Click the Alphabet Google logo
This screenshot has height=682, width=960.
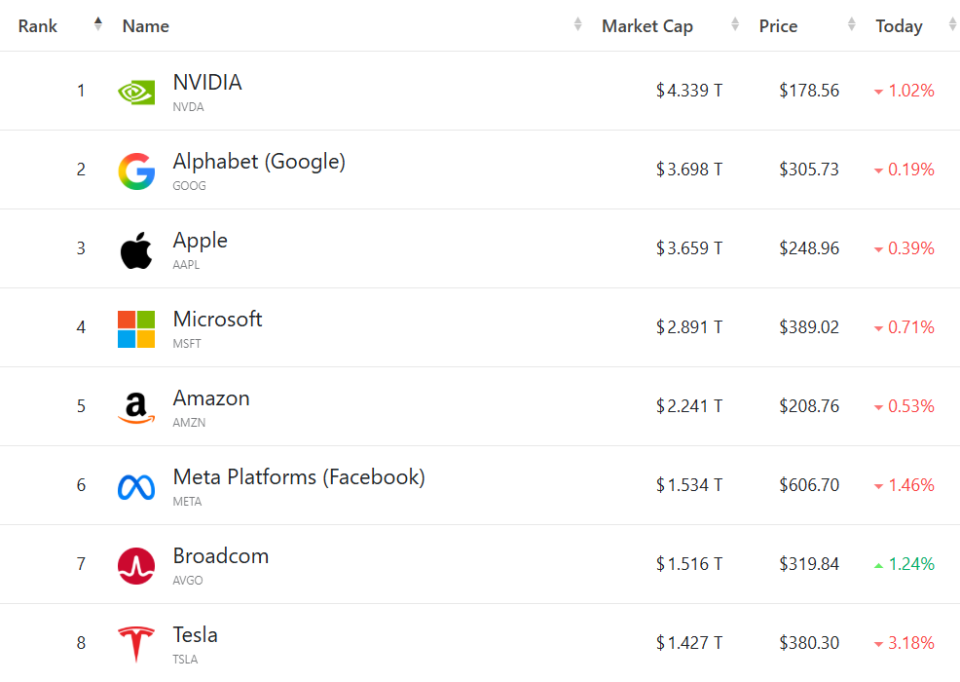click(136, 171)
